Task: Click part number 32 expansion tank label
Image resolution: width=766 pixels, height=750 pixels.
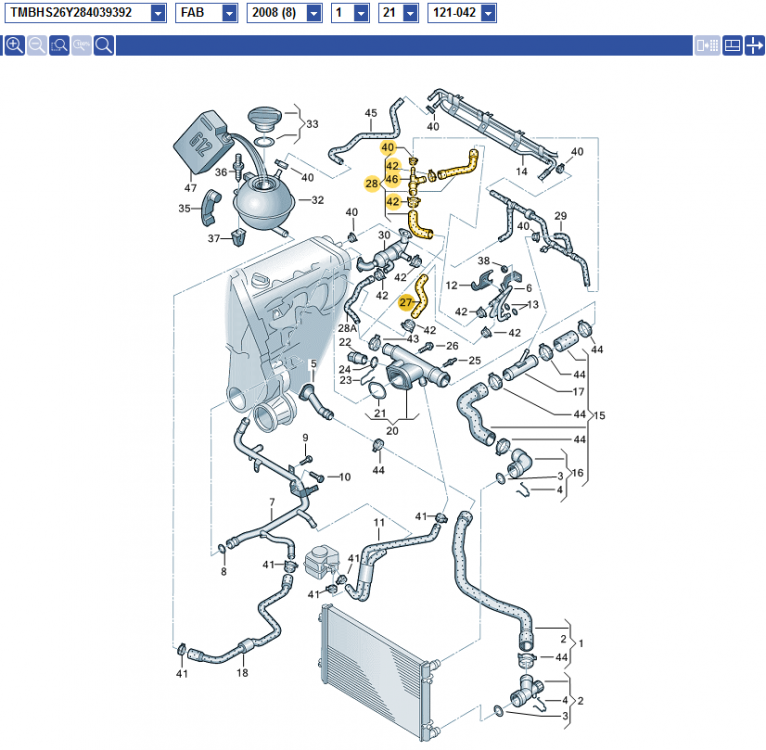Action: pyautogui.click(x=318, y=200)
